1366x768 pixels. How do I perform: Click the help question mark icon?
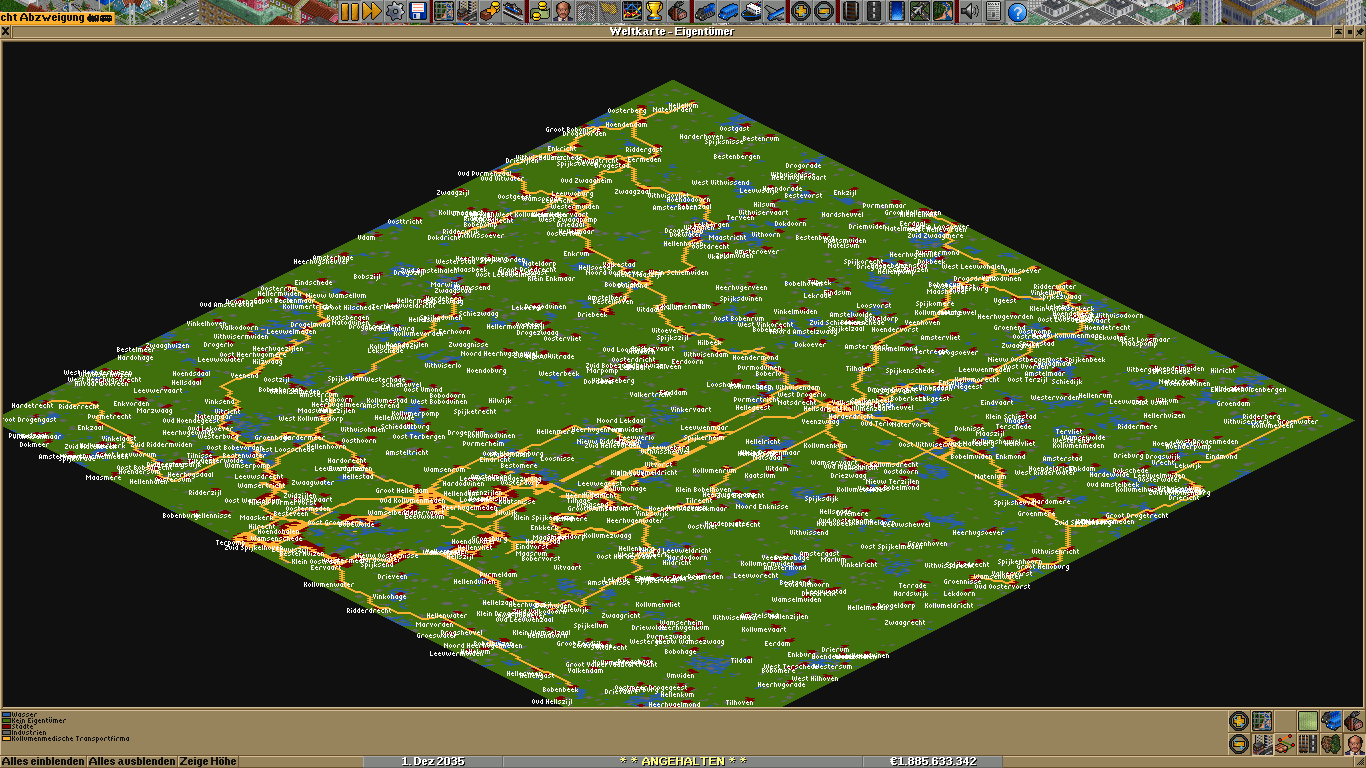pyautogui.click(x=1017, y=12)
